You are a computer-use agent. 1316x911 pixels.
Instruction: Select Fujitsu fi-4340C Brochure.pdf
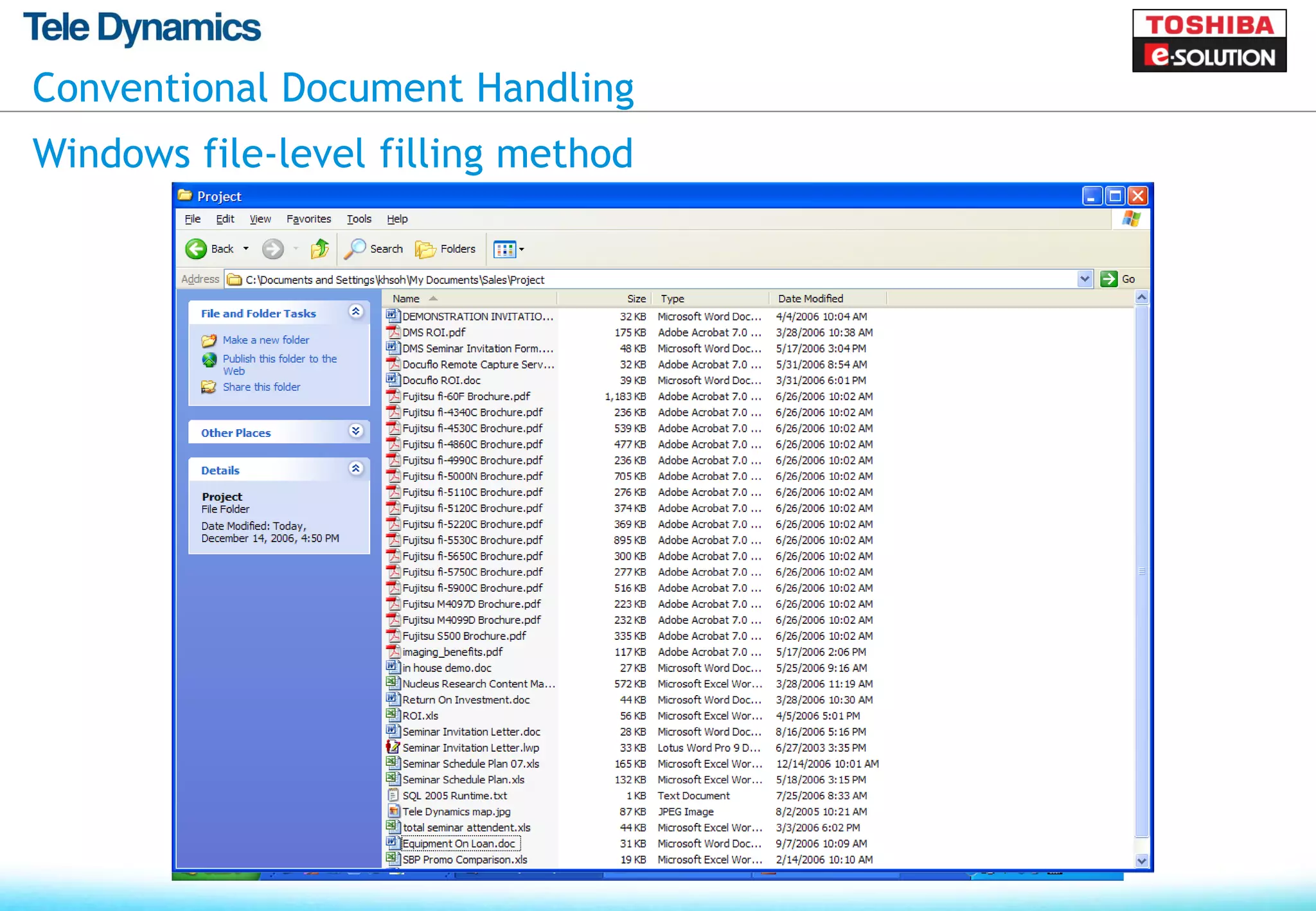click(472, 412)
